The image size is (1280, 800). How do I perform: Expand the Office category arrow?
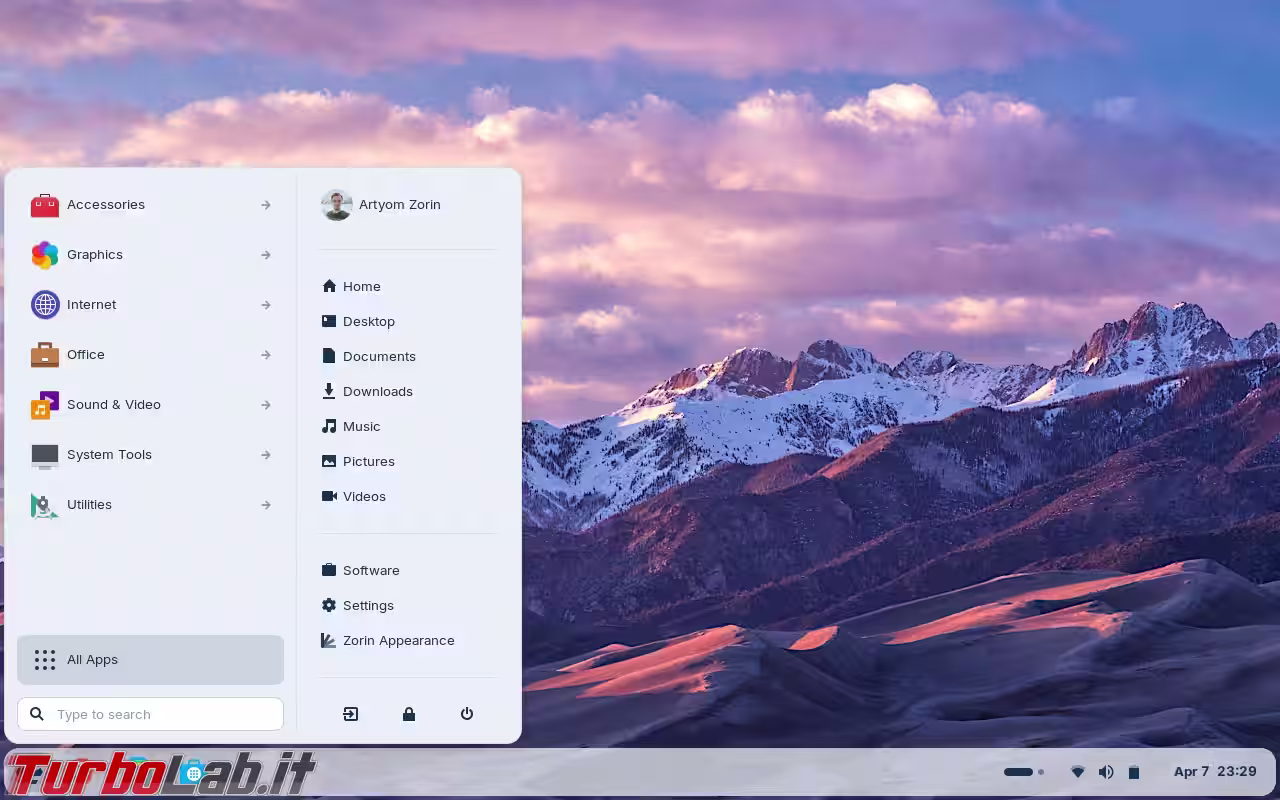(266, 355)
